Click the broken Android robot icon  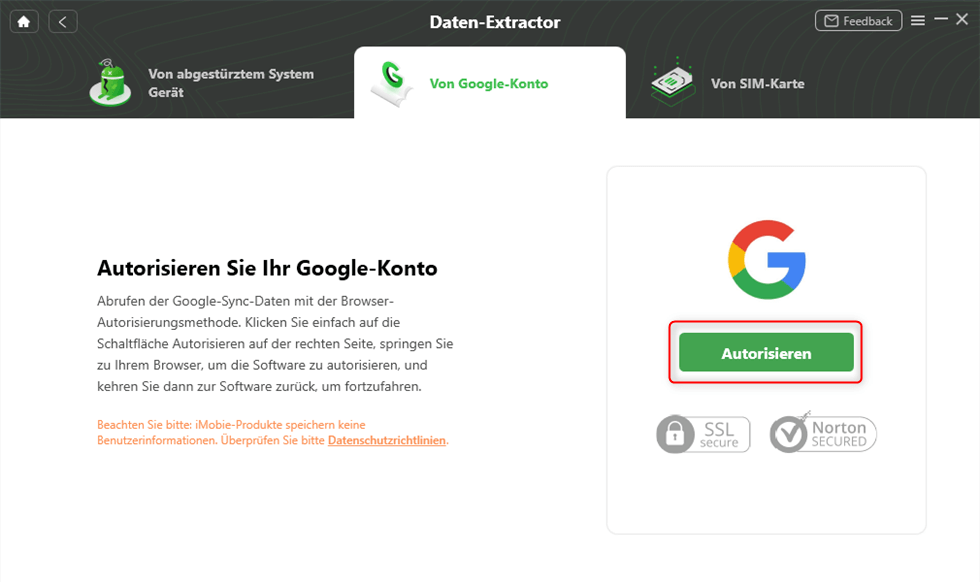(x=110, y=83)
